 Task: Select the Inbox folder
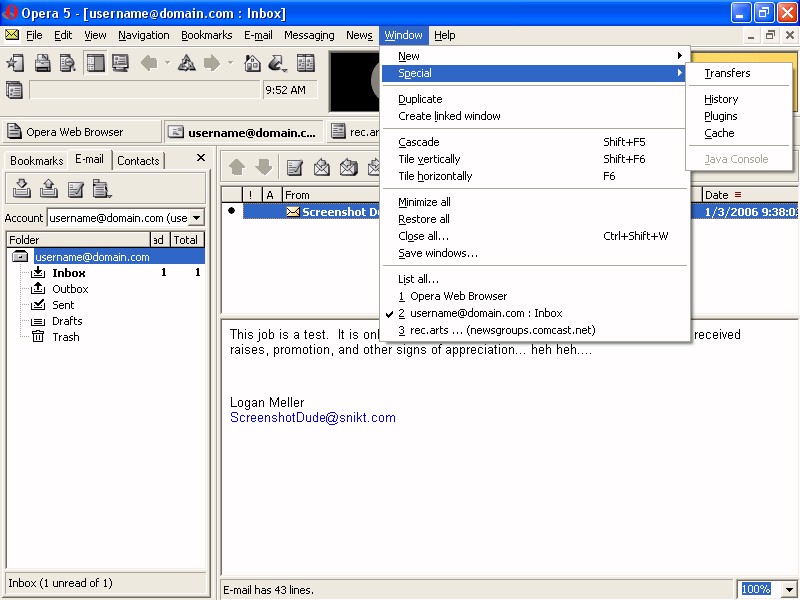69,273
